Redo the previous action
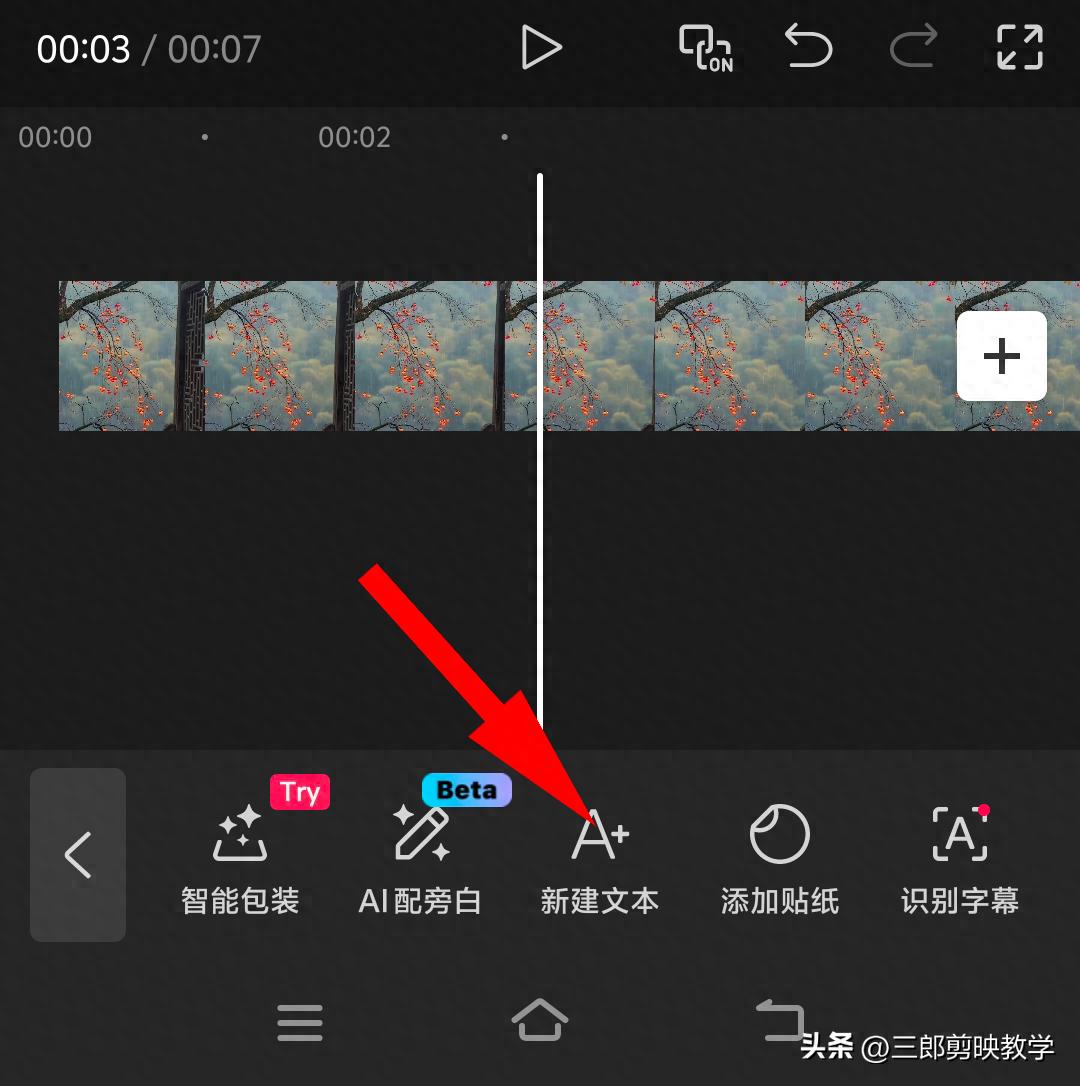Viewport: 1080px width, 1086px height. coord(914,46)
